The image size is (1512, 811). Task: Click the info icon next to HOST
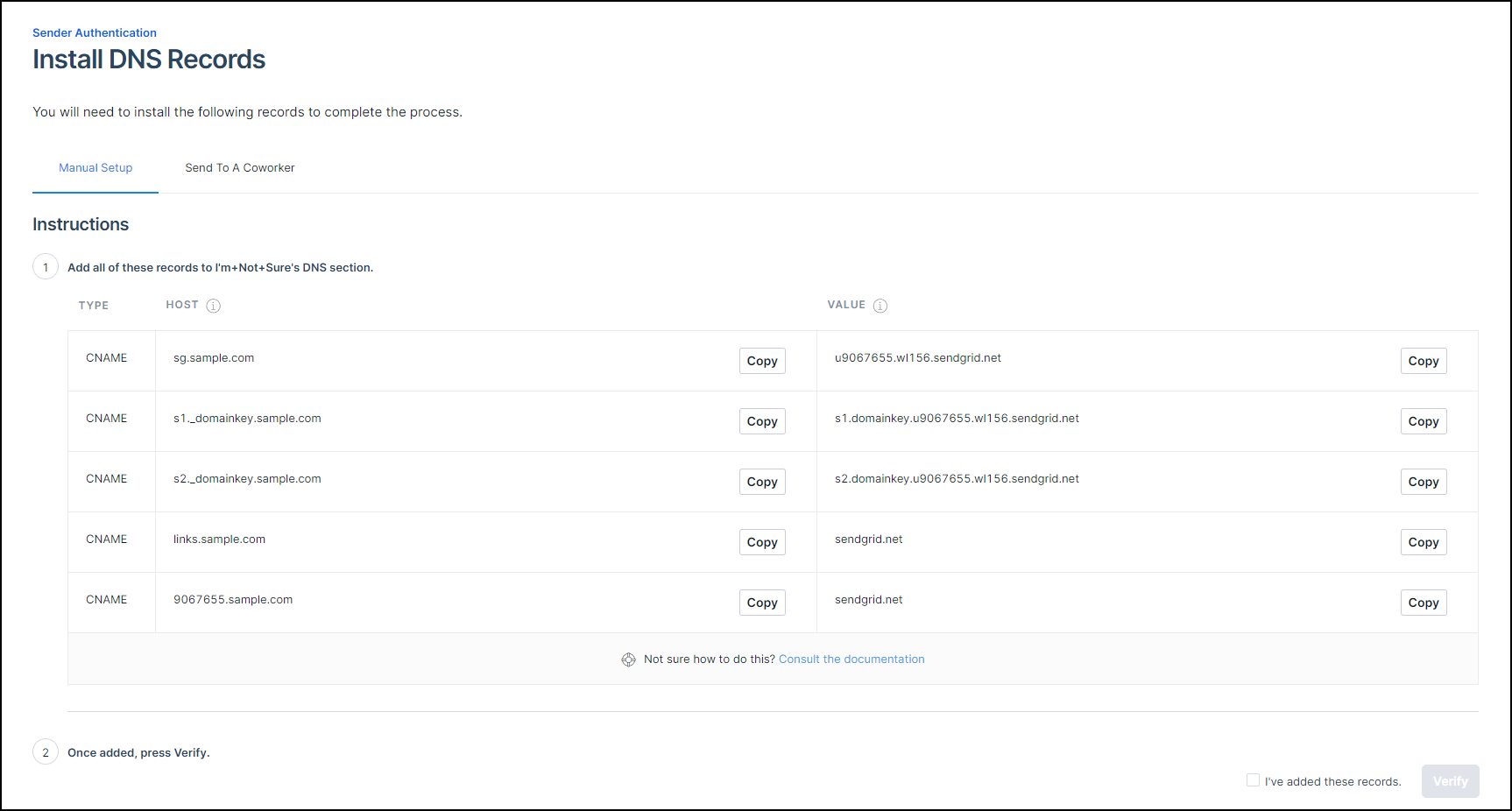tap(213, 306)
